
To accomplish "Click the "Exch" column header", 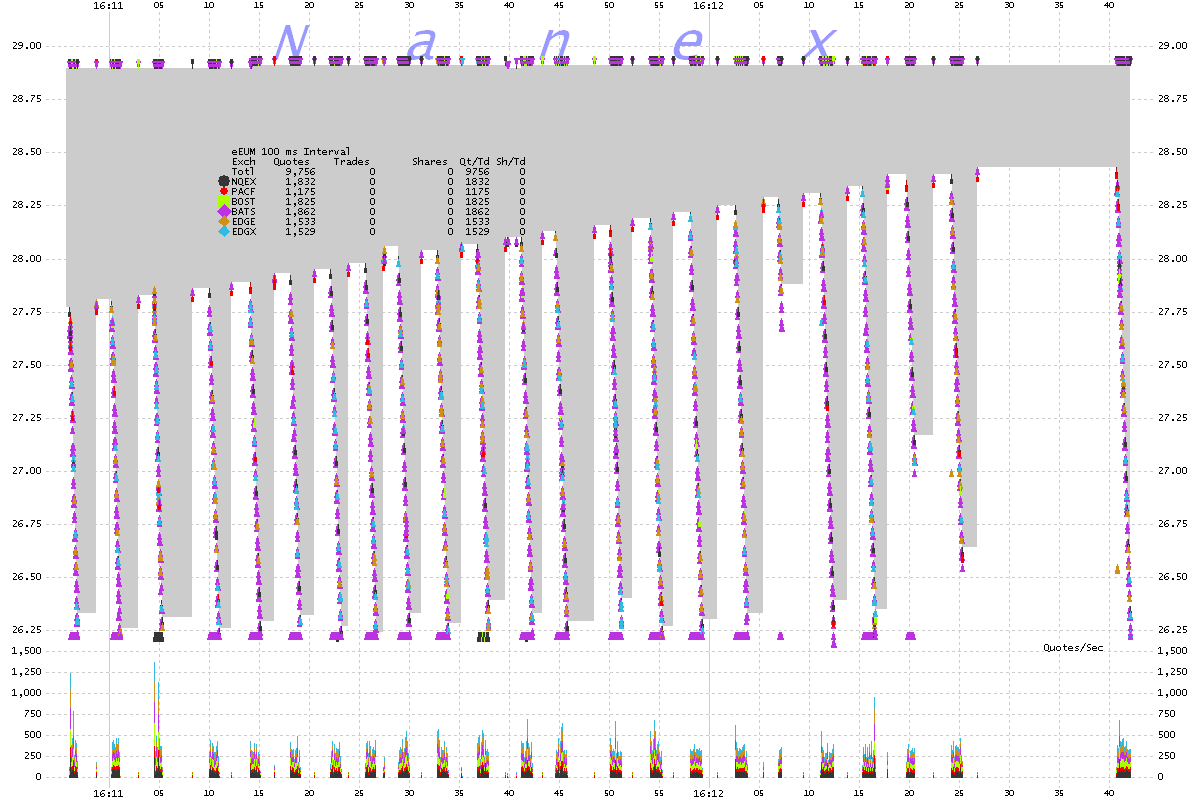I will [x=243, y=161].
